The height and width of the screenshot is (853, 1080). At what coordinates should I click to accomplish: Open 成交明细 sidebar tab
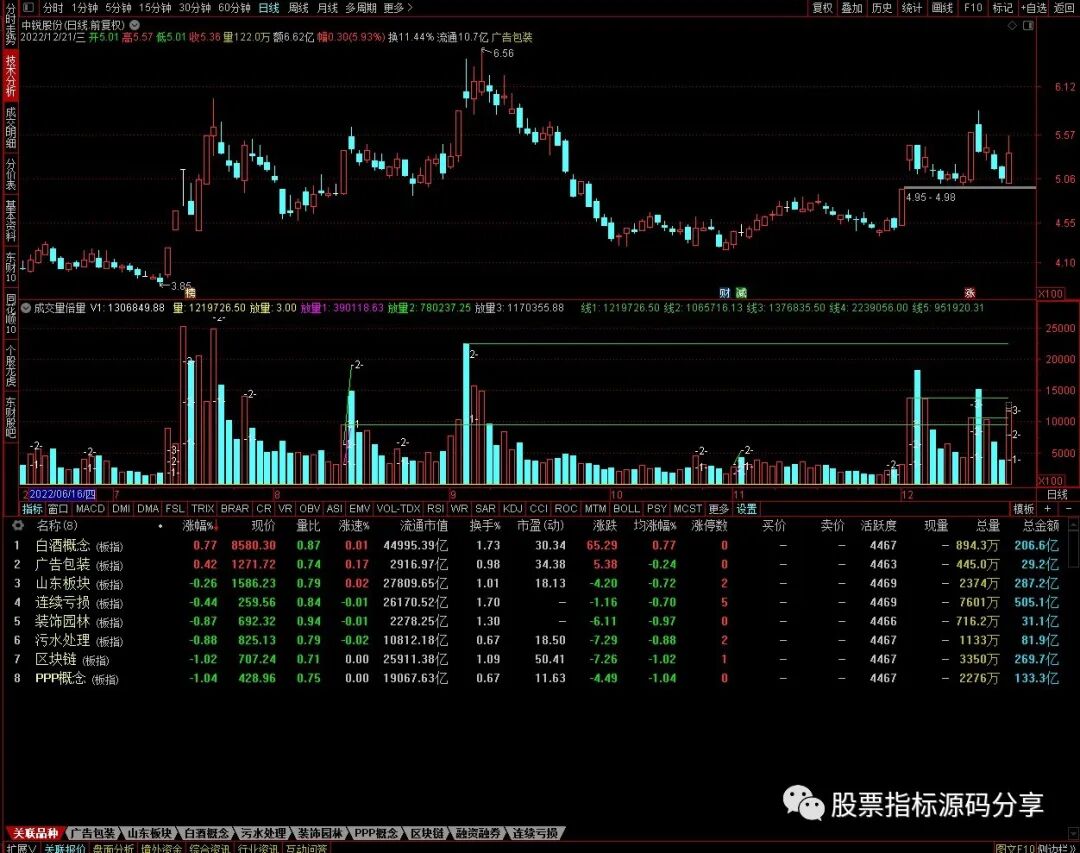pyautogui.click(x=10, y=127)
